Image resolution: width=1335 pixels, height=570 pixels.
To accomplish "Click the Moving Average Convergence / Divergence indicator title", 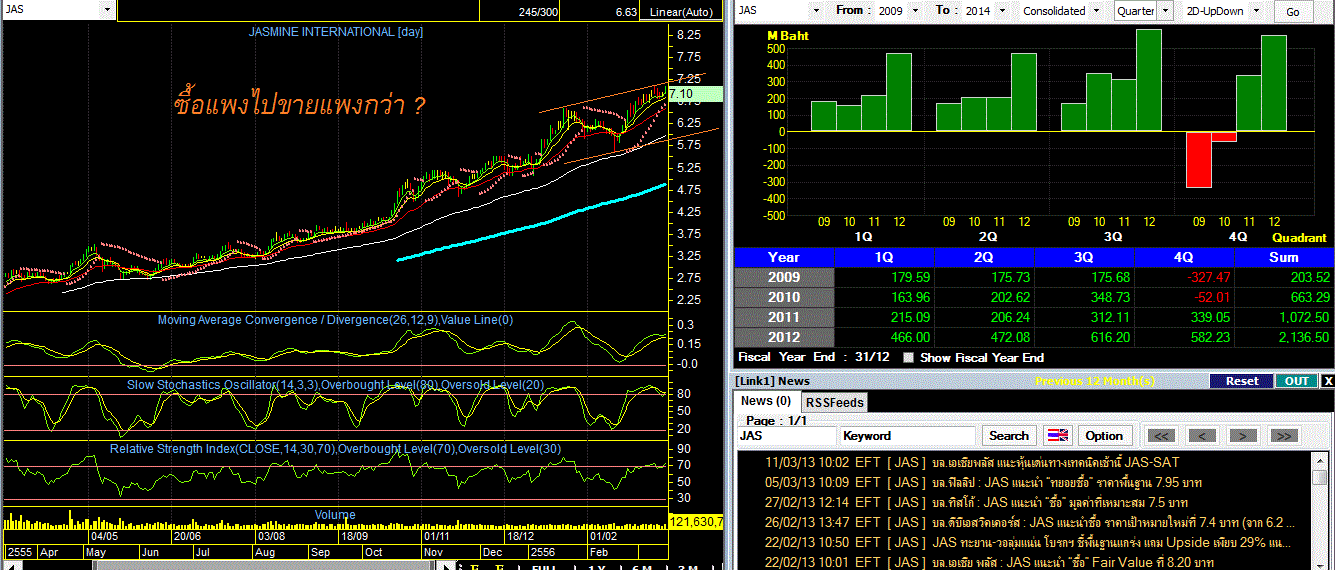I will click(x=335, y=320).
